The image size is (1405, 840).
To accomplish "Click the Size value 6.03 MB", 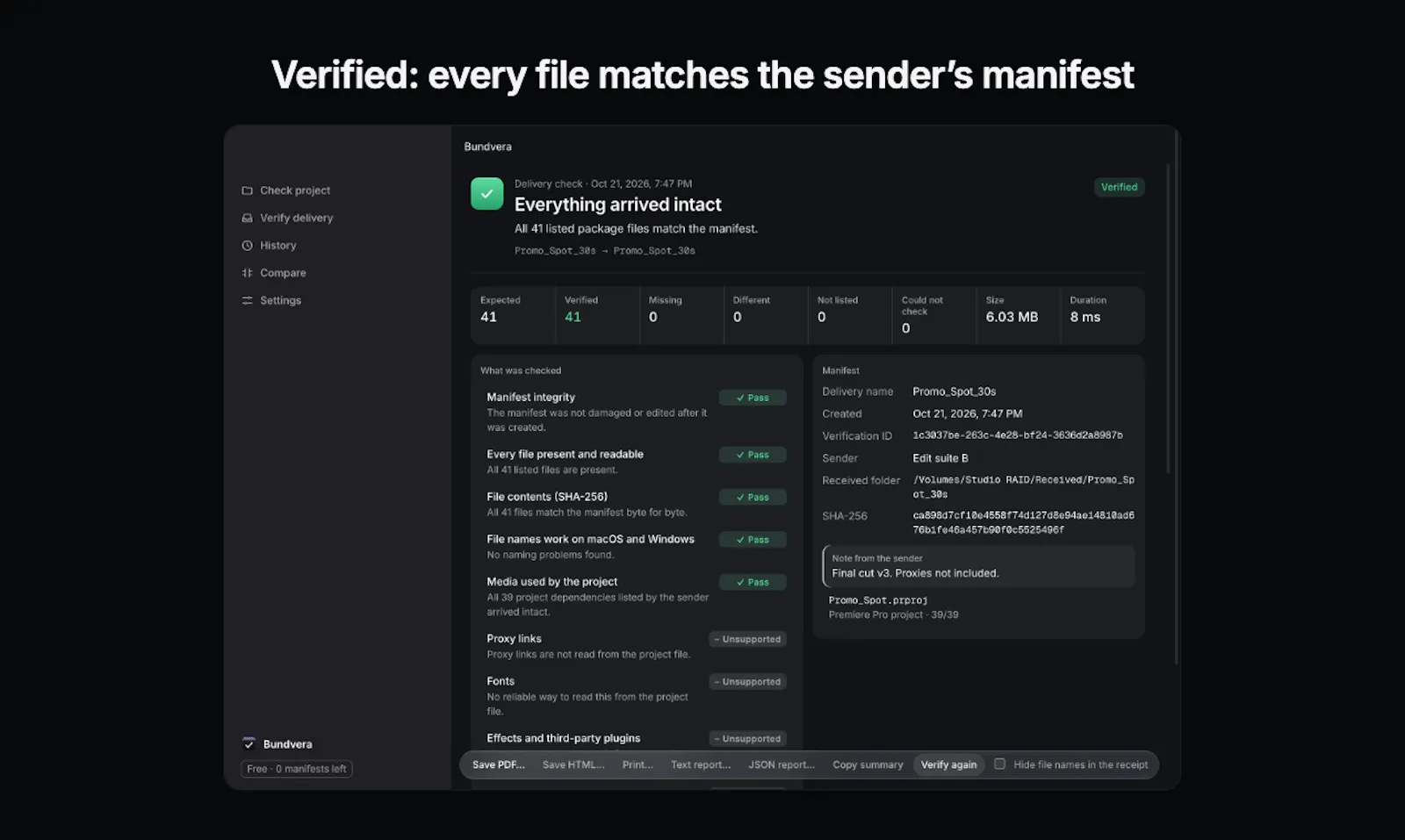I will tap(1012, 317).
